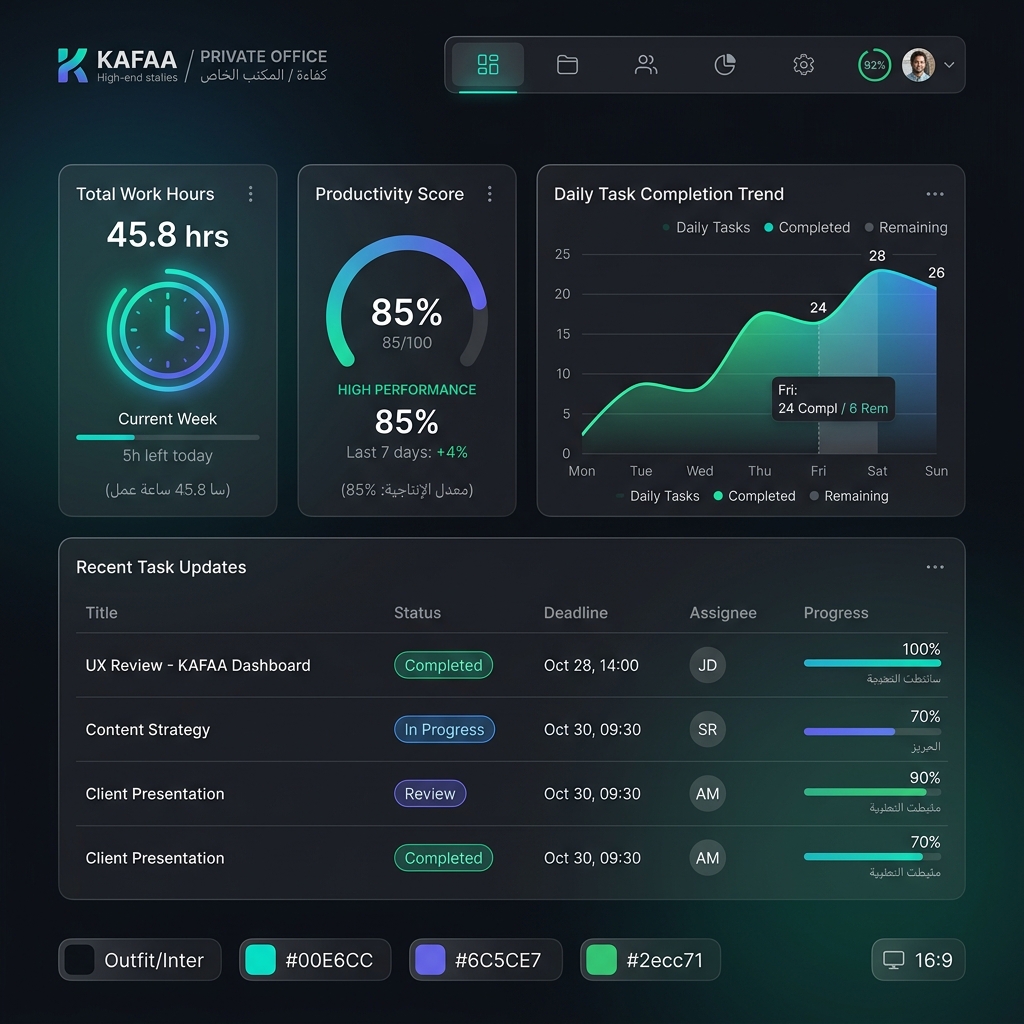The height and width of the screenshot is (1024, 1024).
Task: Click the 100% progress bar
Action: click(x=872, y=663)
